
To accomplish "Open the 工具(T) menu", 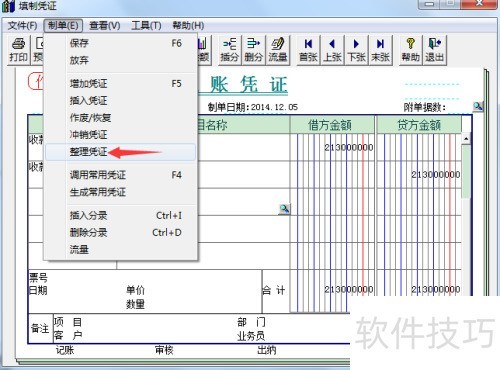I will pos(146,25).
